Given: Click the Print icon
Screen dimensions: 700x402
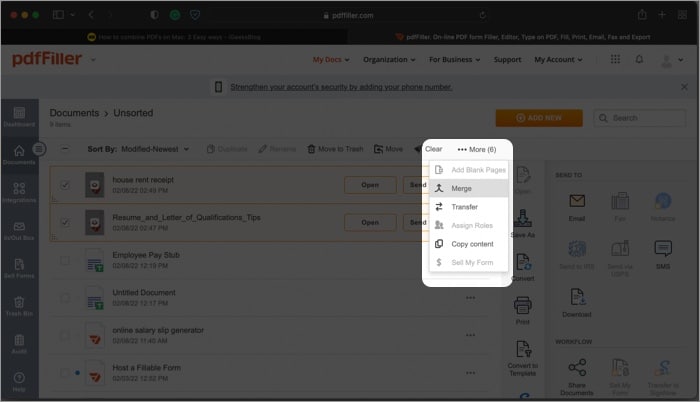Looking at the screenshot, I should (x=523, y=310).
